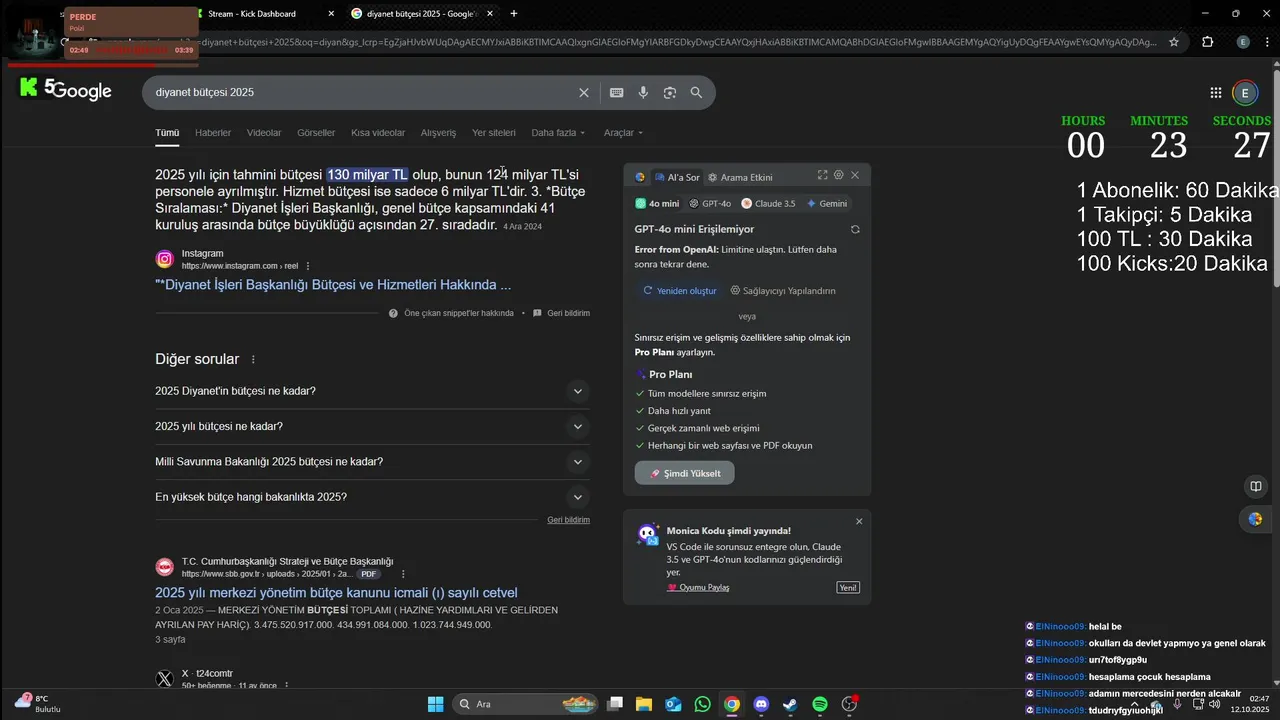
Task: Expand '2025 Diyanet'in bütçesi ne kadar?'
Action: point(372,391)
